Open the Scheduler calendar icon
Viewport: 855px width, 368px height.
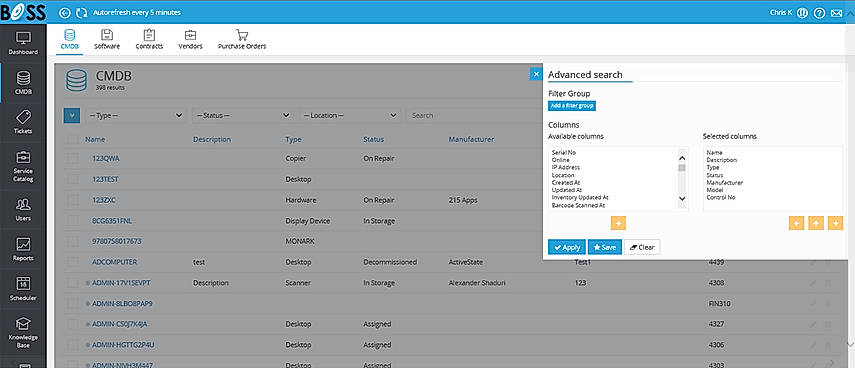pos(23,289)
